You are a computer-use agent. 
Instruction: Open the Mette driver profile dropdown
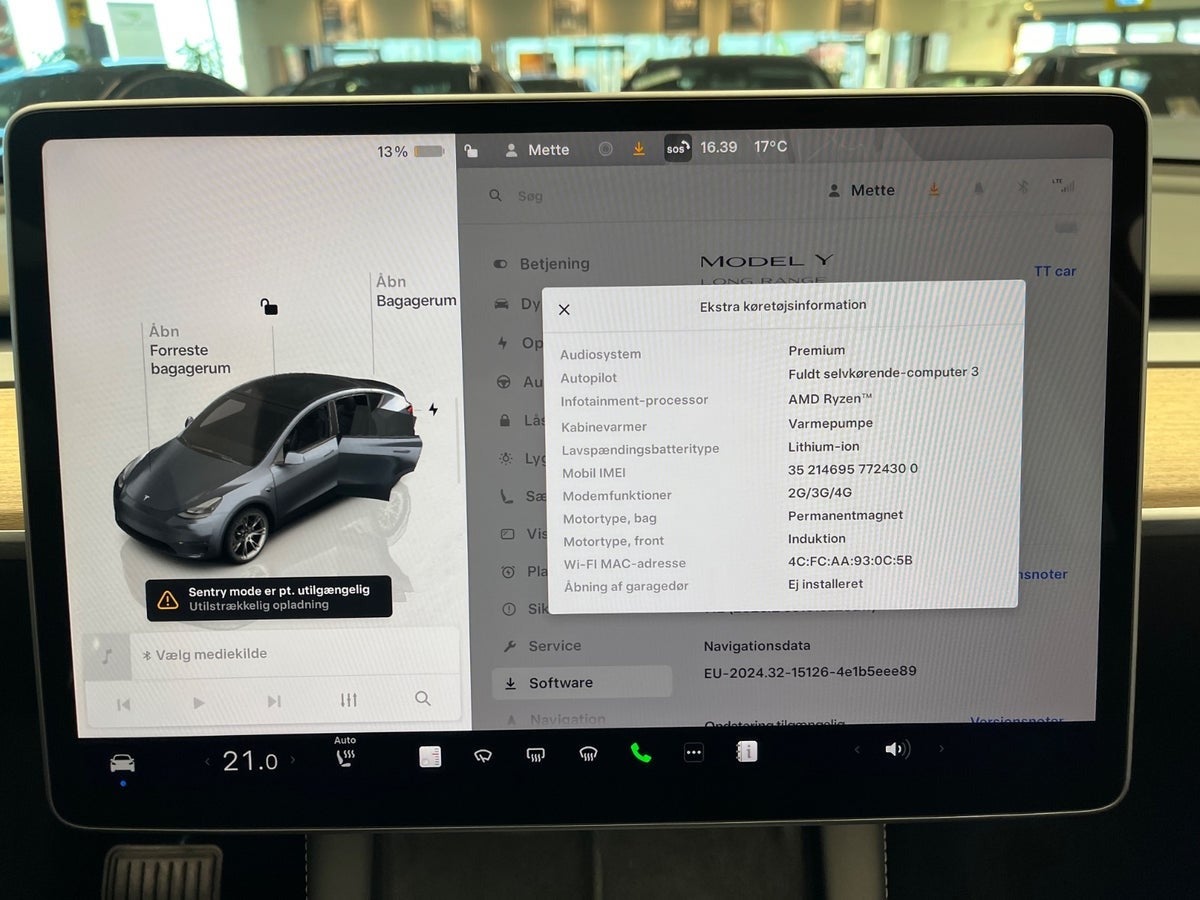point(861,190)
